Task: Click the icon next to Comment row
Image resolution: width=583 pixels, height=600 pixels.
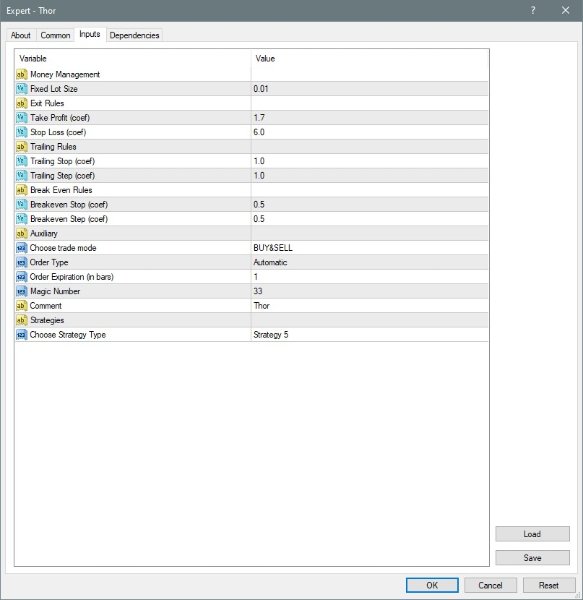Action: (22, 306)
